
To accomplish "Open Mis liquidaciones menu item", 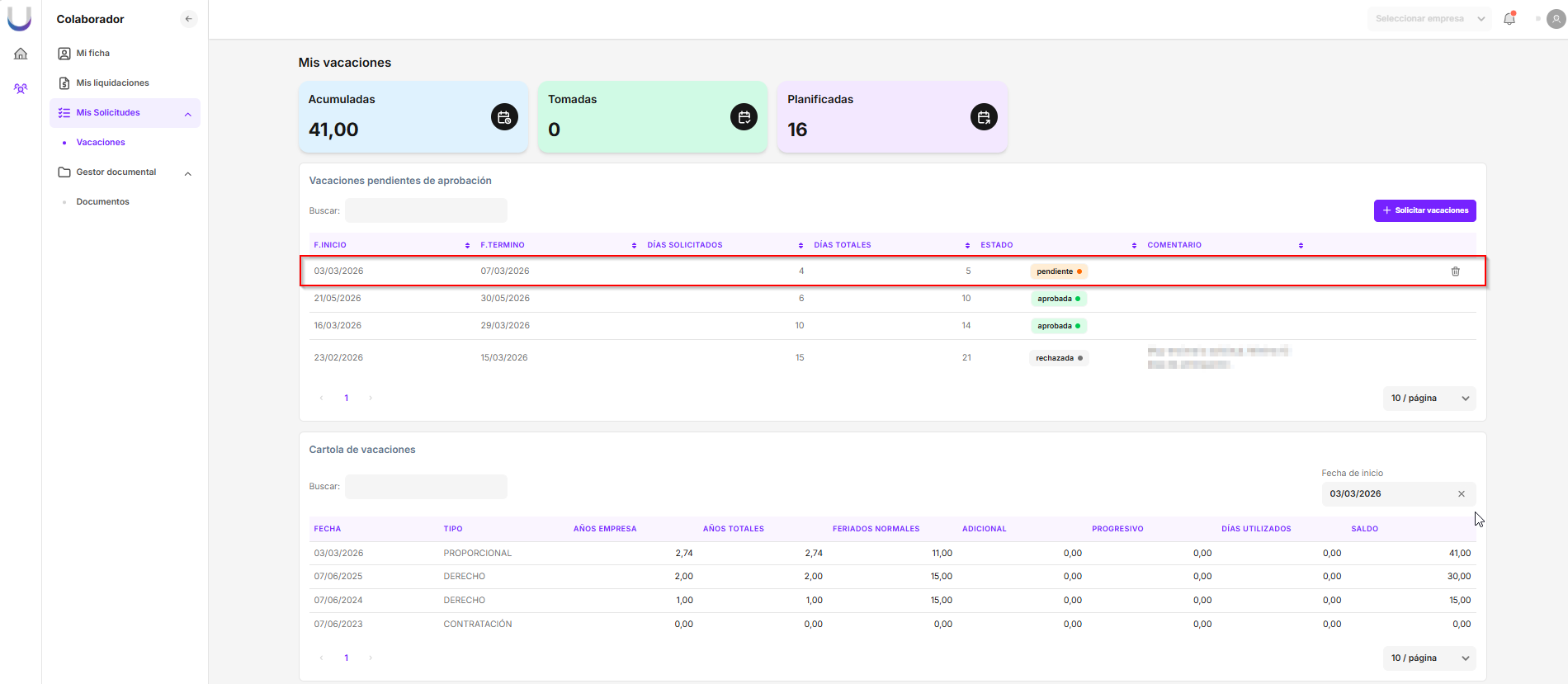I will coord(112,83).
